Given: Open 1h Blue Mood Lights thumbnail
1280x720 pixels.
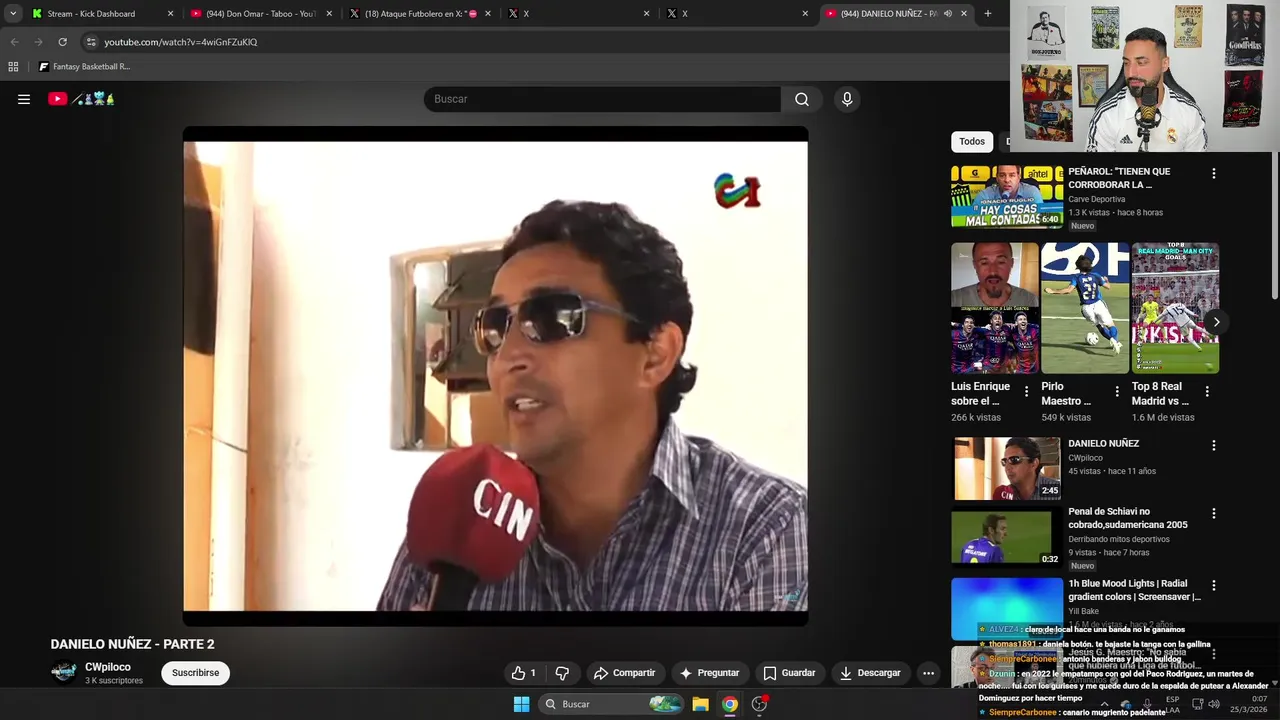Looking at the screenshot, I should coord(1007,608).
